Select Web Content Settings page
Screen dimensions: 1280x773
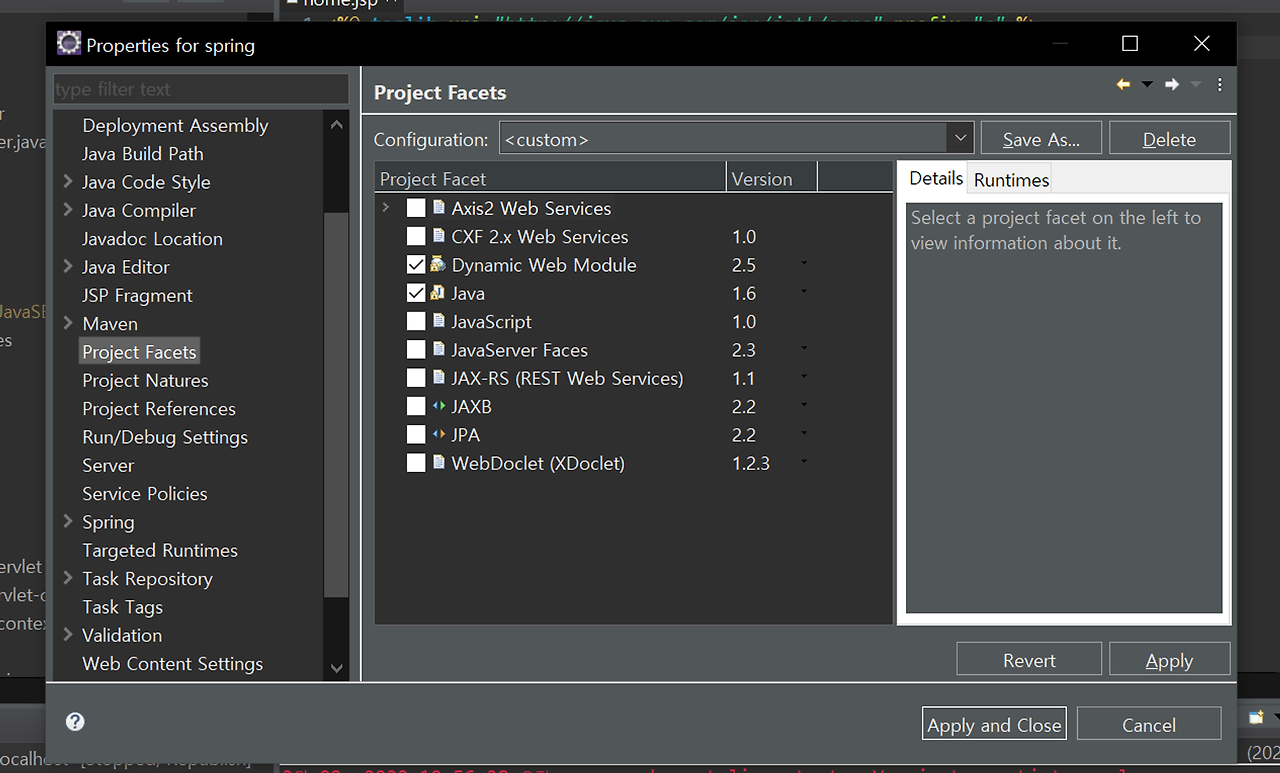tap(172, 663)
